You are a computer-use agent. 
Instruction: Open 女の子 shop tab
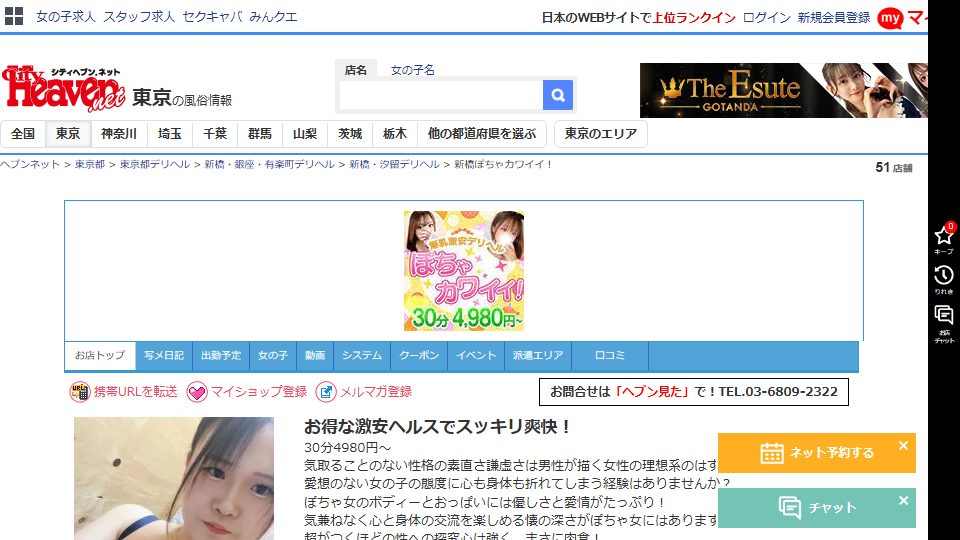tap(273, 356)
